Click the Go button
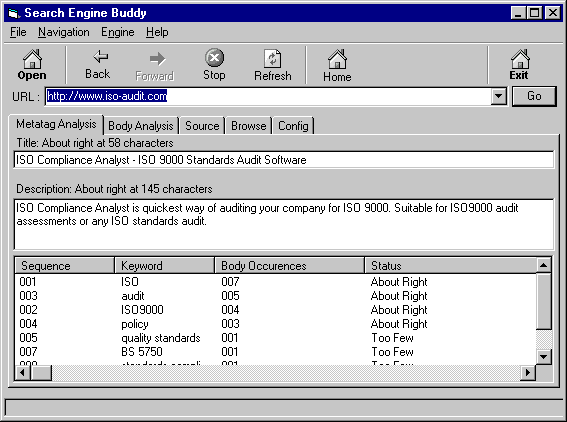Image resolution: width=567 pixels, height=422 pixels. 534,96
